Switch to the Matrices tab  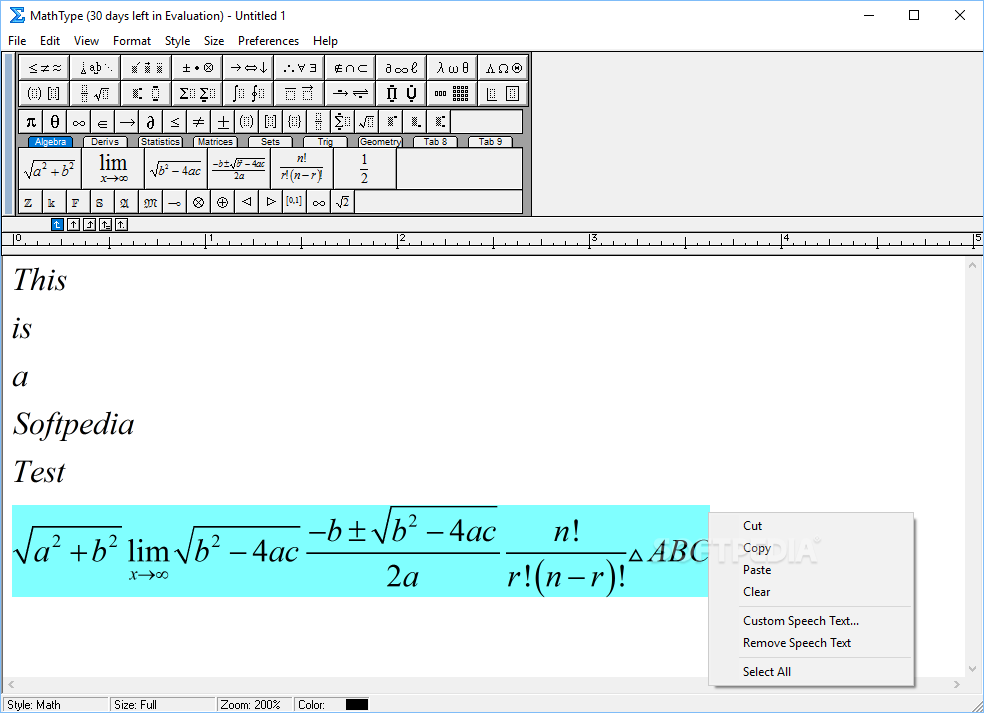pos(214,142)
